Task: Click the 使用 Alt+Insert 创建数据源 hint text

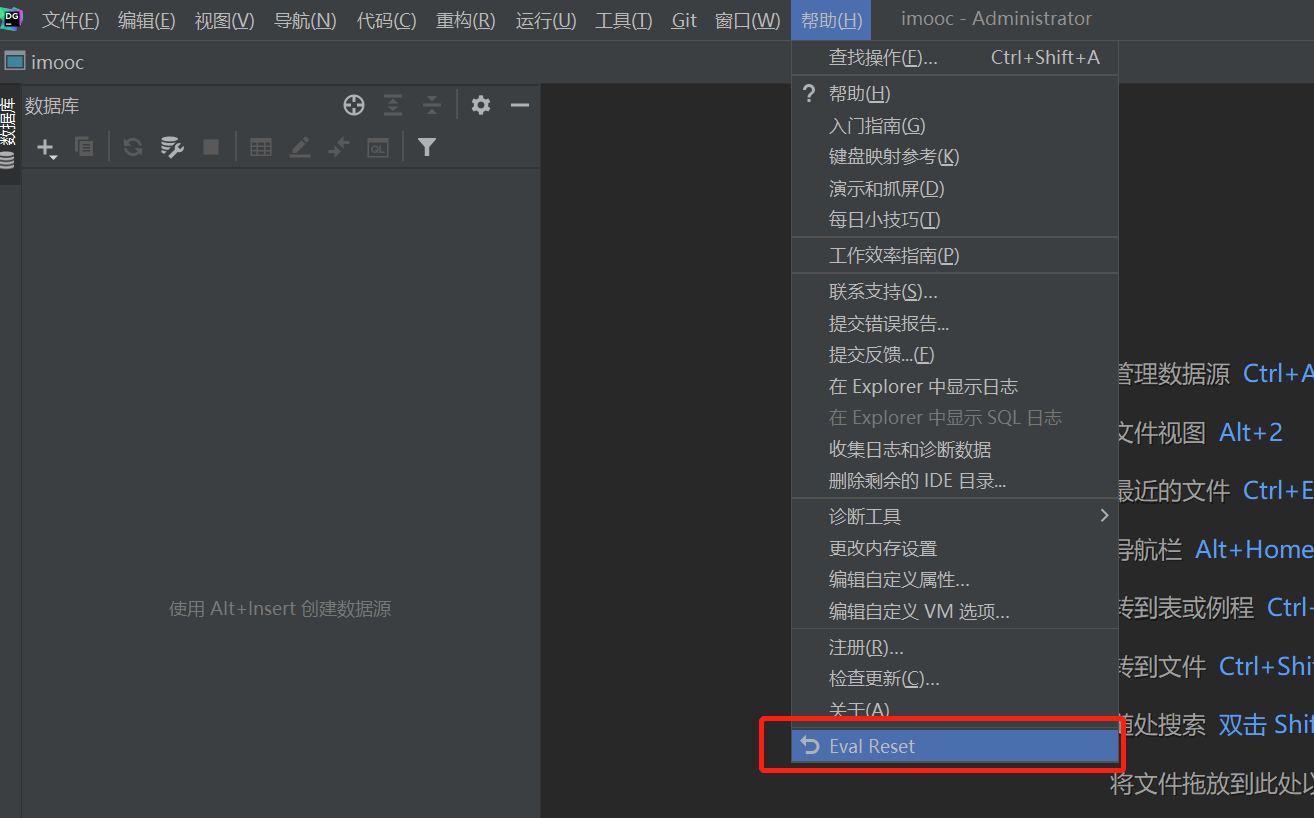Action: click(280, 609)
